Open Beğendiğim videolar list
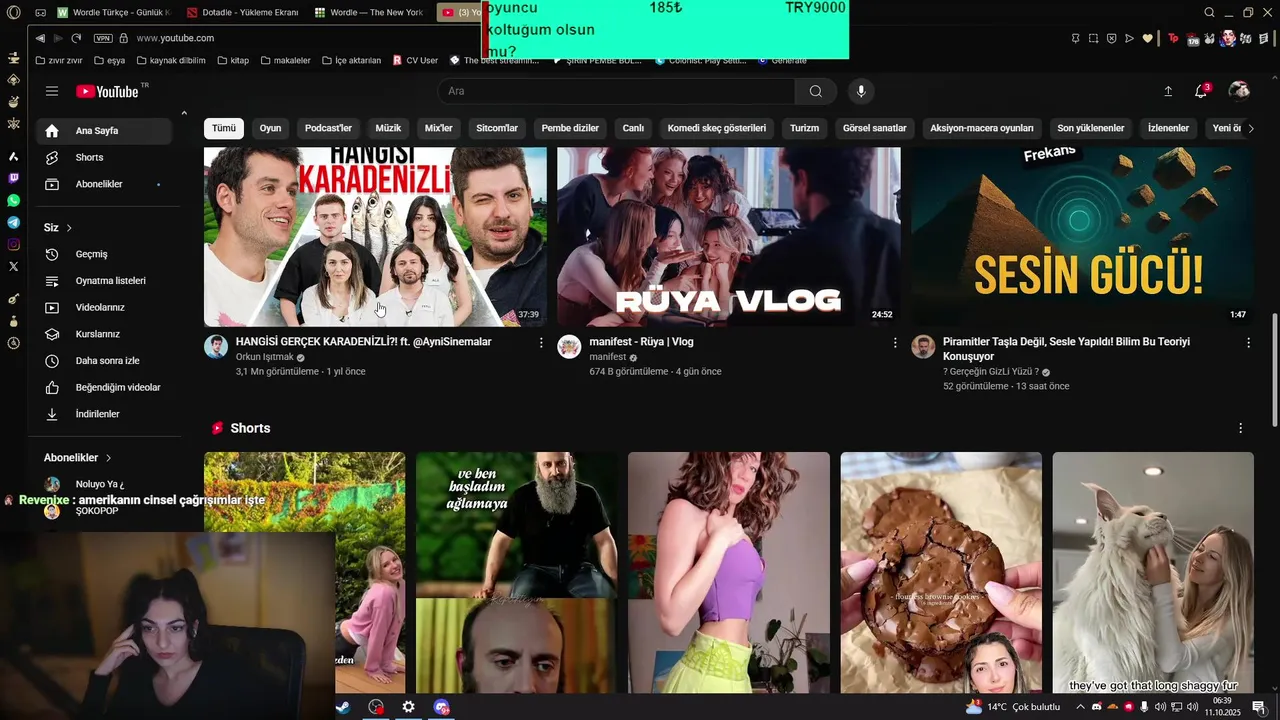The width and height of the screenshot is (1280, 720). coord(105,387)
